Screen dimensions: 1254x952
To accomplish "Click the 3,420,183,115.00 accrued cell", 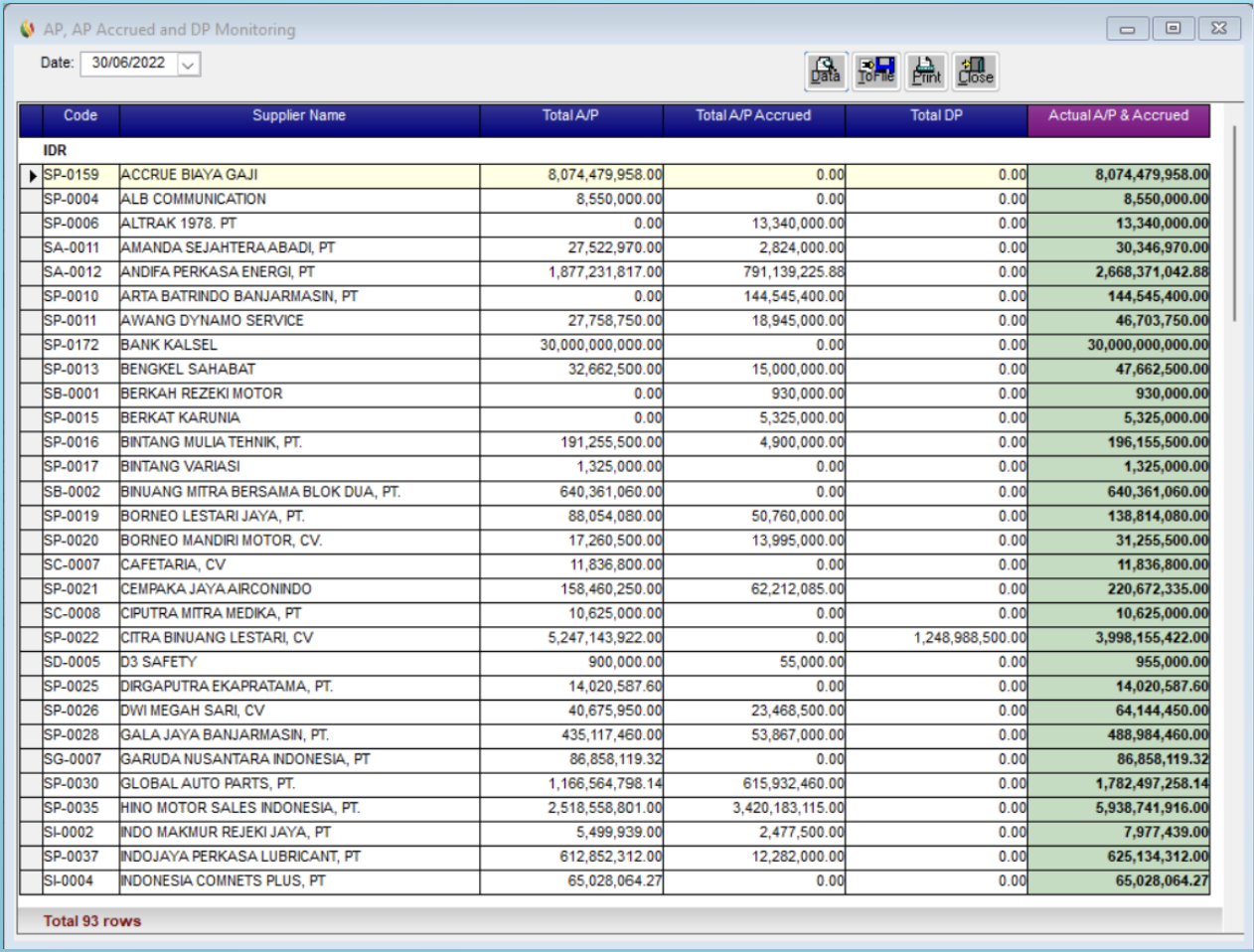I will [x=754, y=809].
